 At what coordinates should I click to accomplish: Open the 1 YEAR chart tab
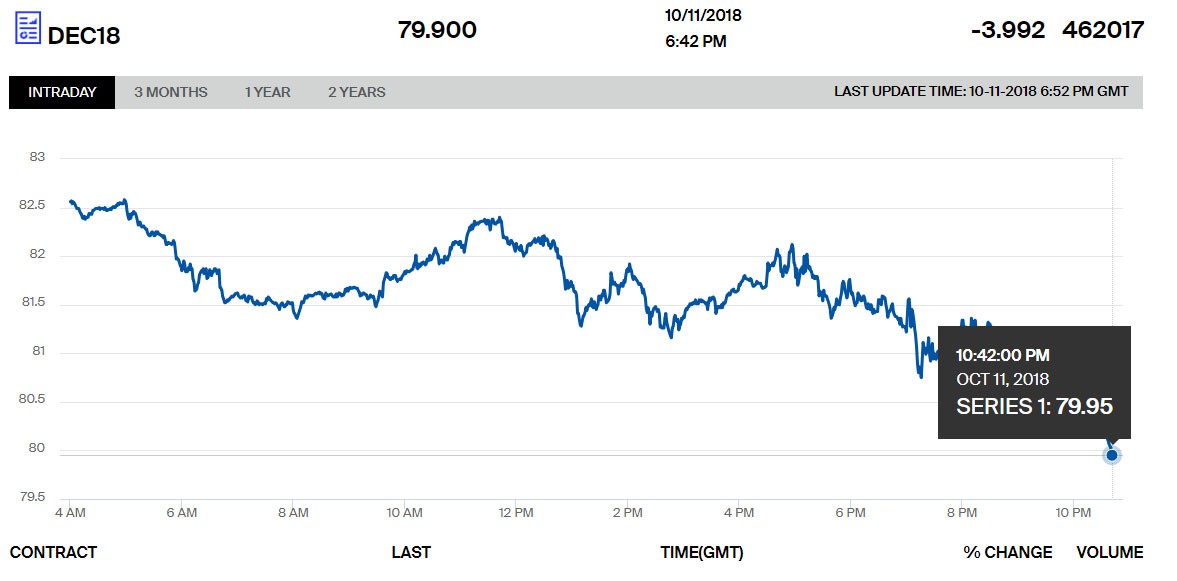268,92
